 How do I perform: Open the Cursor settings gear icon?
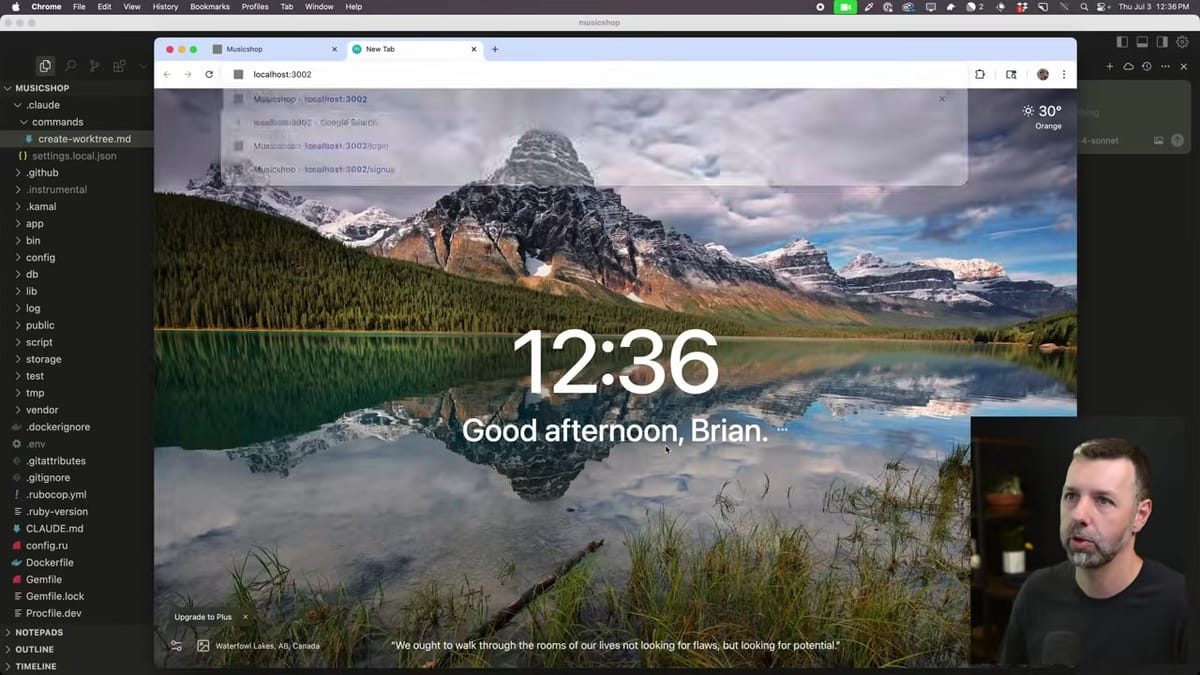1181,42
